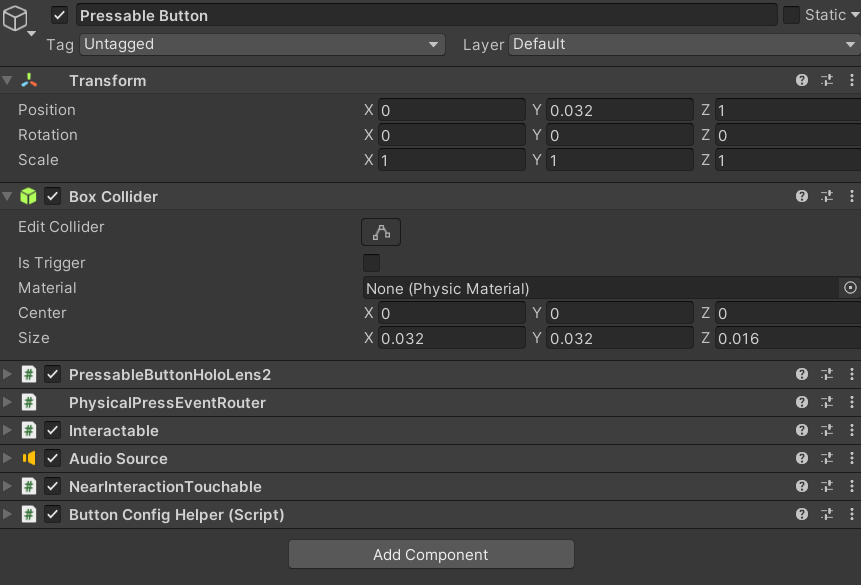Viewport: 861px width, 585px height.
Task: Disable the Audio Source component checkbox
Action: point(52,458)
